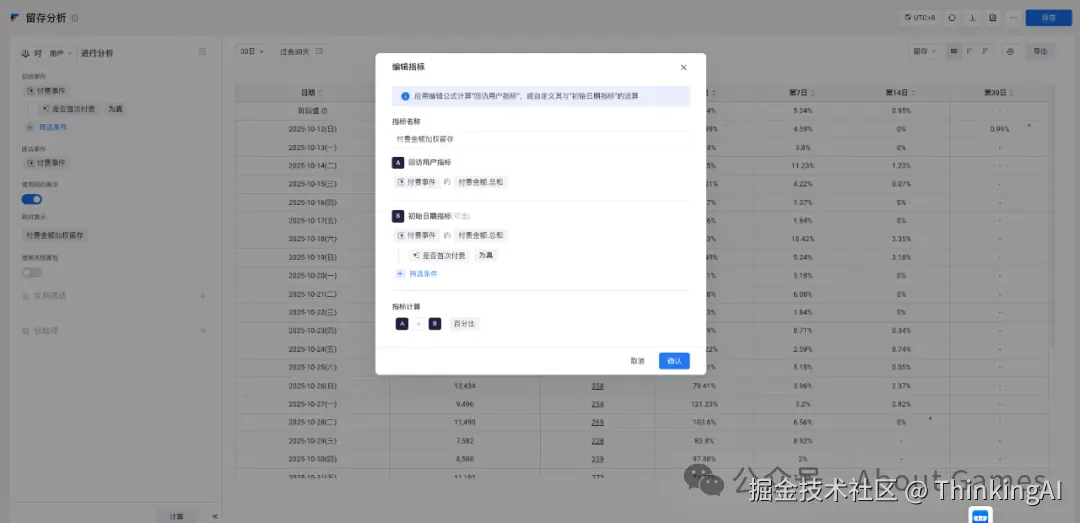Viewport: 1080px width, 523px height.
Task: Click the 付费金额加权留存 metric in the sidebar
Action: coord(56,236)
